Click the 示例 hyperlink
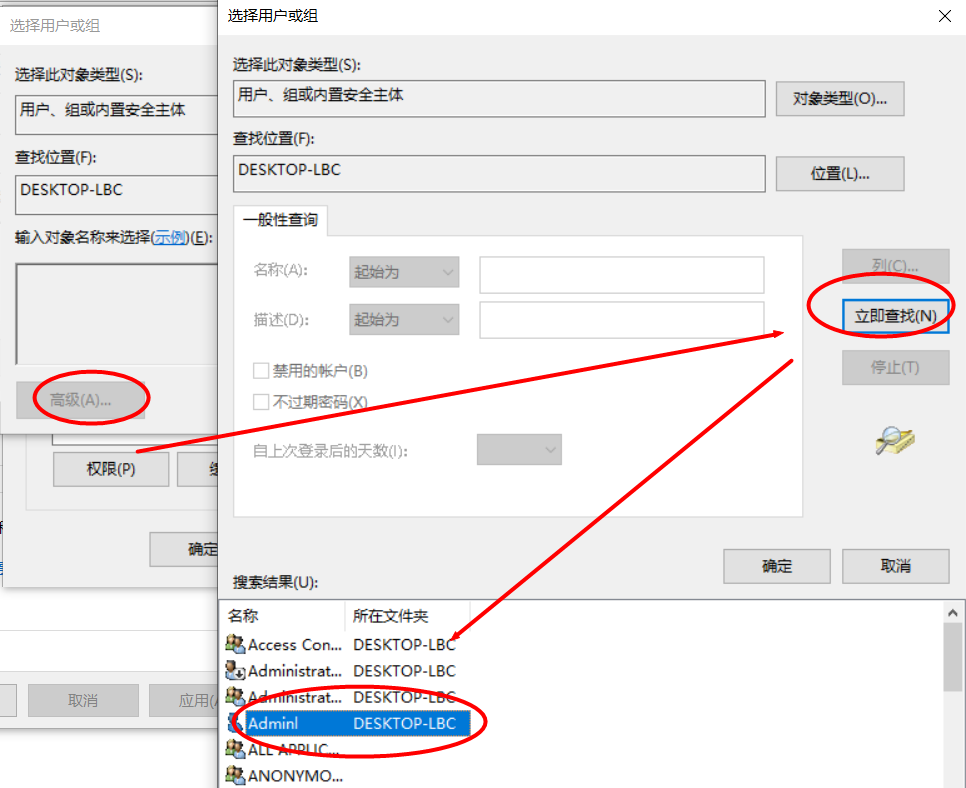 pos(170,237)
